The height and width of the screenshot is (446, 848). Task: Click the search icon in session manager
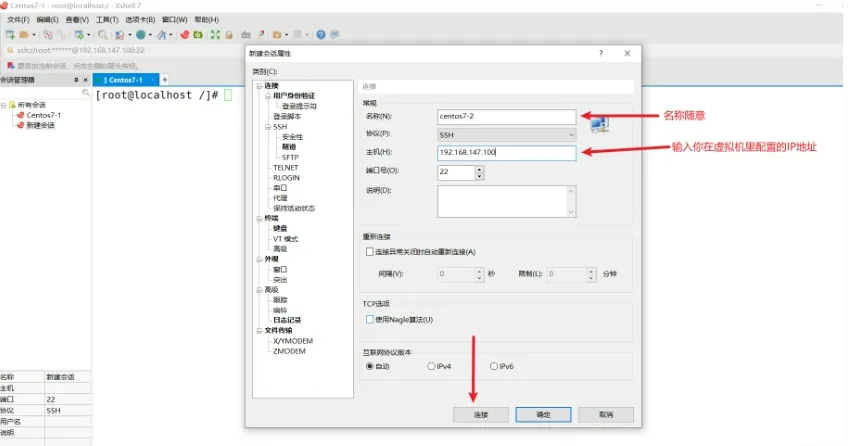[85, 93]
